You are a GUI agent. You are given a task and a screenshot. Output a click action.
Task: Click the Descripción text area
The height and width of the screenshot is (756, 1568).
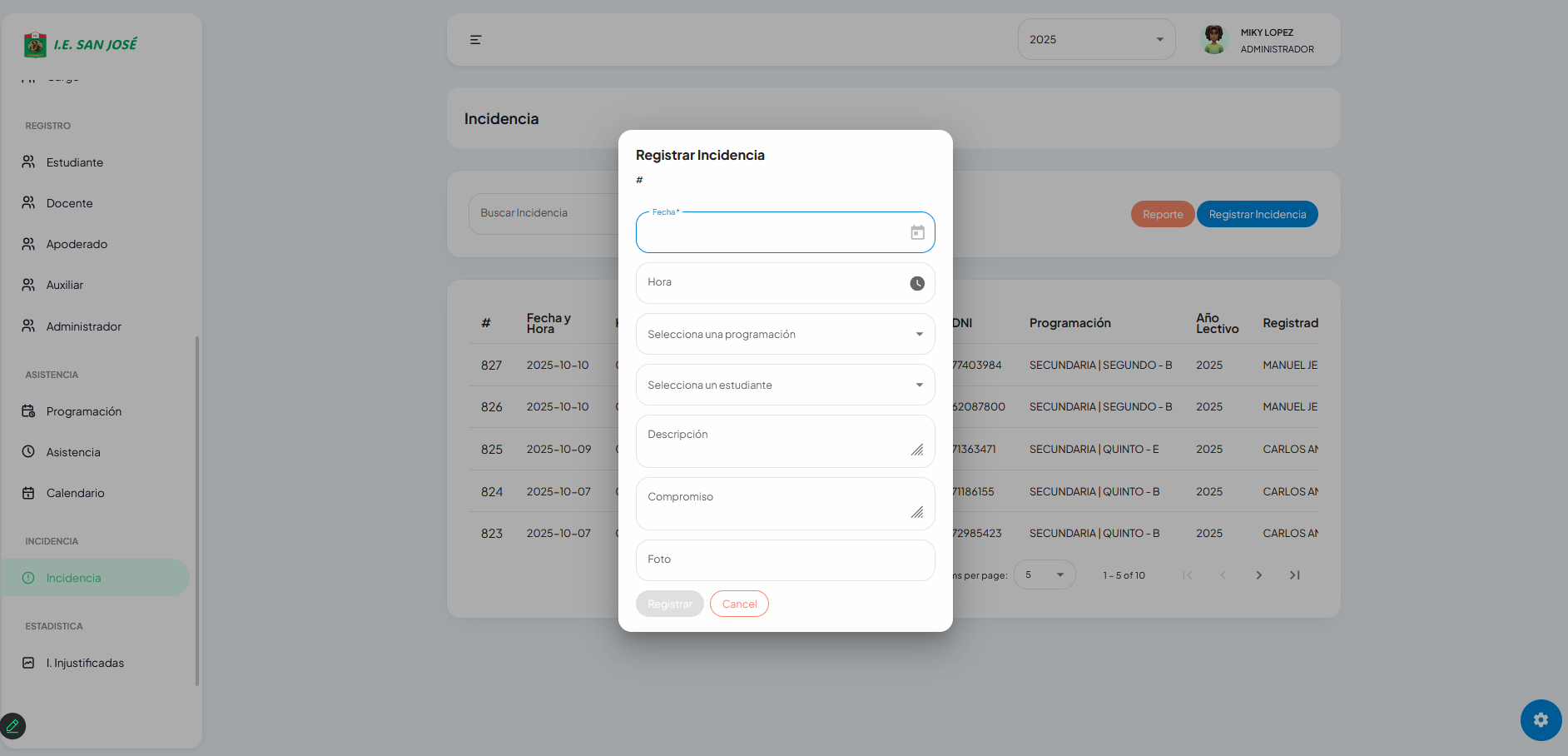[x=774, y=442]
